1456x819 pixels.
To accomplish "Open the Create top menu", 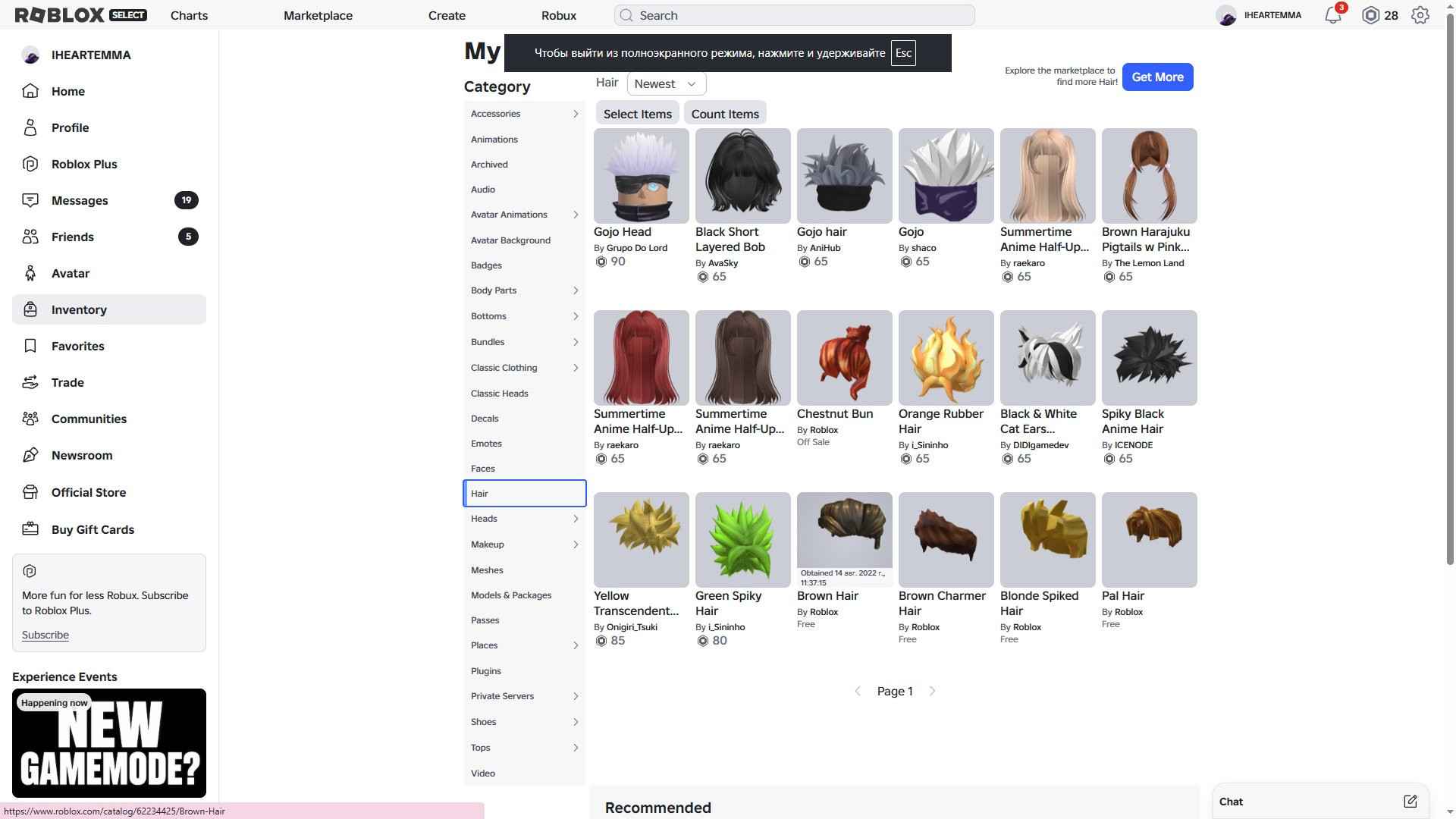I will pyautogui.click(x=447, y=15).
